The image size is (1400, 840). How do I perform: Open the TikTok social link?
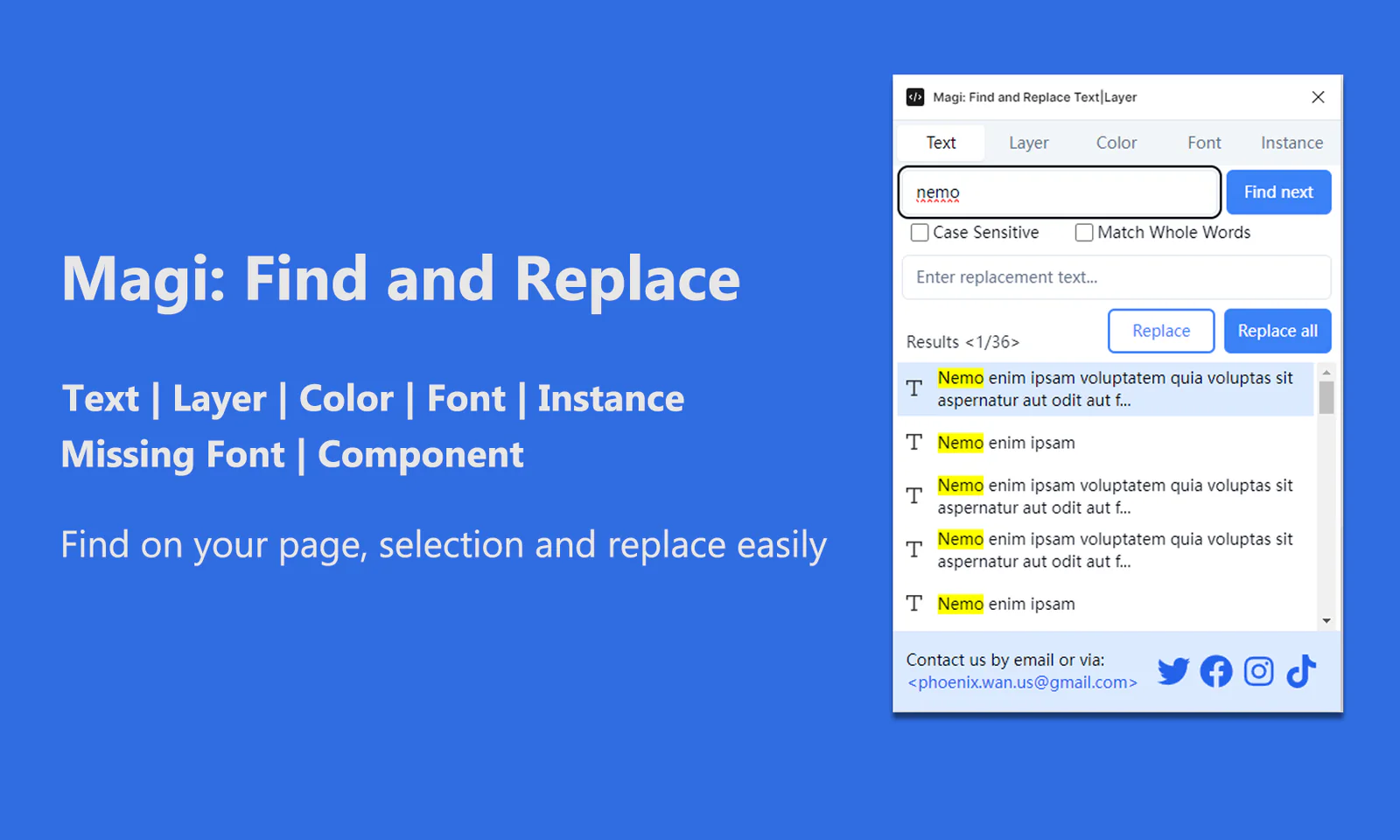tap(1301, 671)
